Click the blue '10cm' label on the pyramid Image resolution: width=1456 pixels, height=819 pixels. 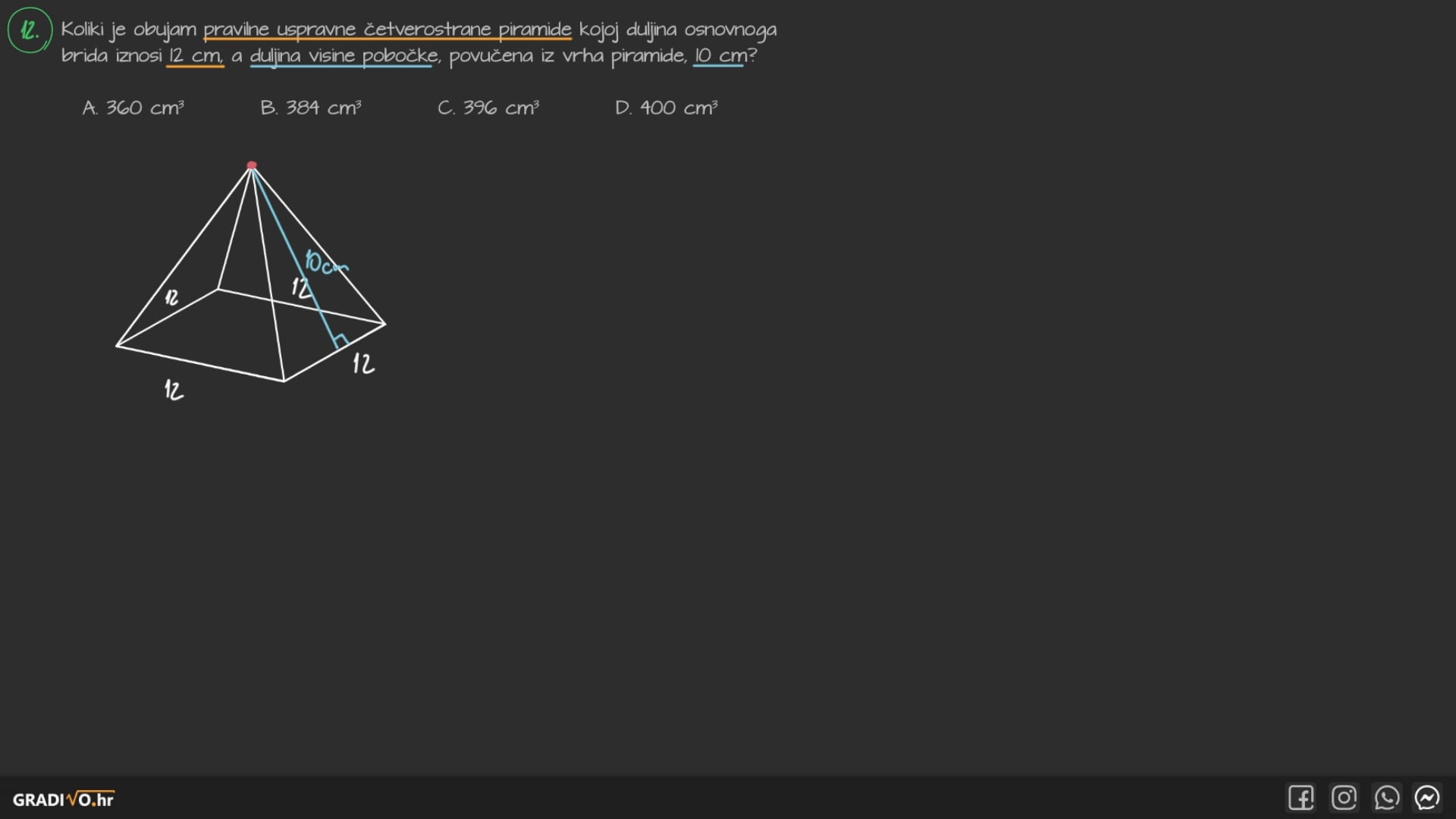[325, 262]
